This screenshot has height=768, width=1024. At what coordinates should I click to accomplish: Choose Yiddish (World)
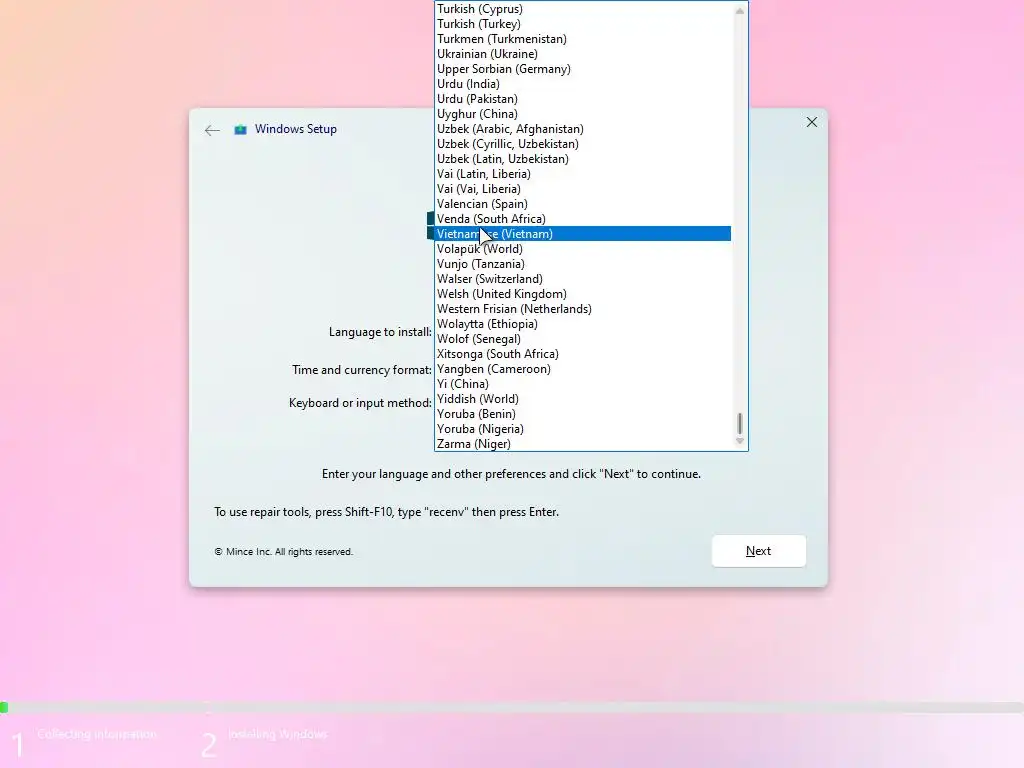[583, 400]
